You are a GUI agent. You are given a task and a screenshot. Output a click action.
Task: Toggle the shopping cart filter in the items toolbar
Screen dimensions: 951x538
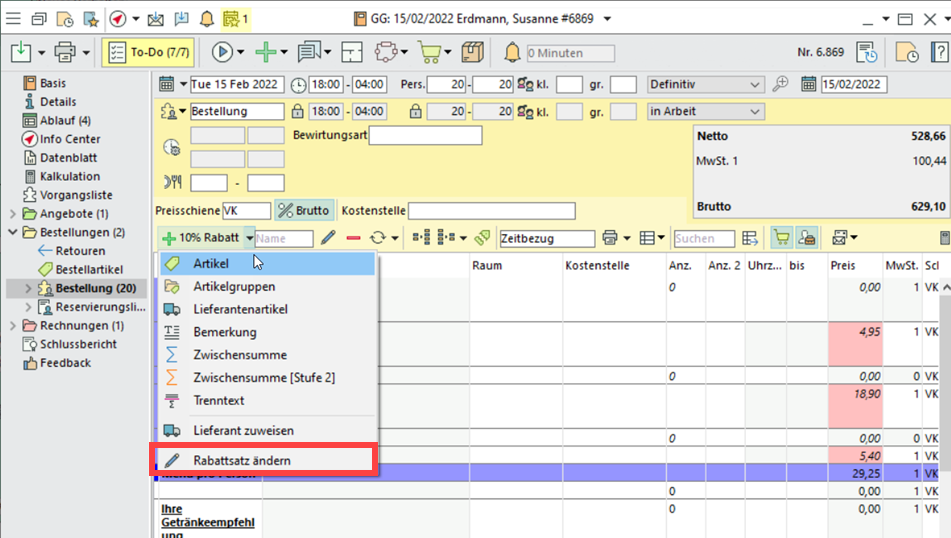(x=781, y=238)
